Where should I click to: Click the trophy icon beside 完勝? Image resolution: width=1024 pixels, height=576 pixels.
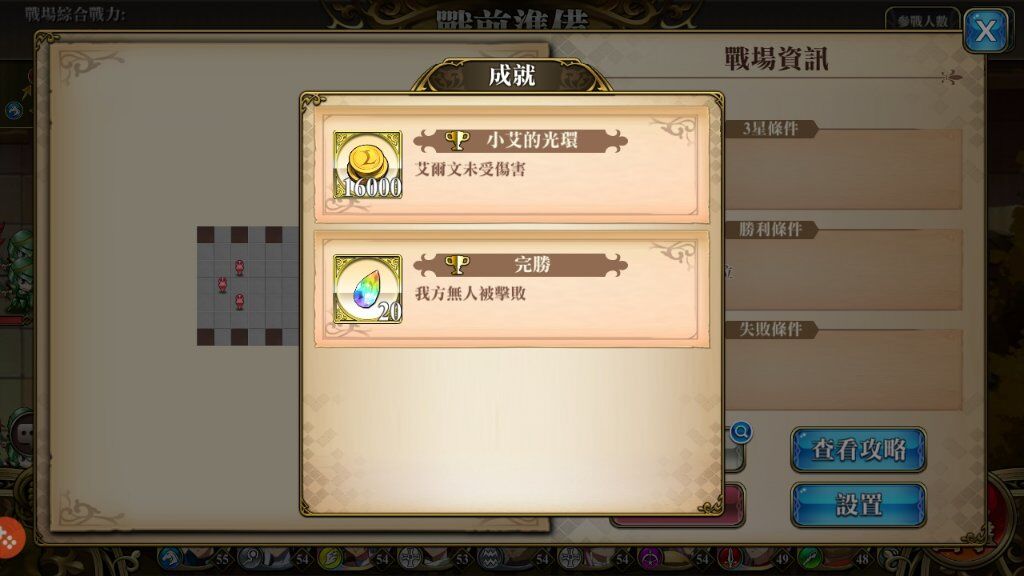pos(457,264)
